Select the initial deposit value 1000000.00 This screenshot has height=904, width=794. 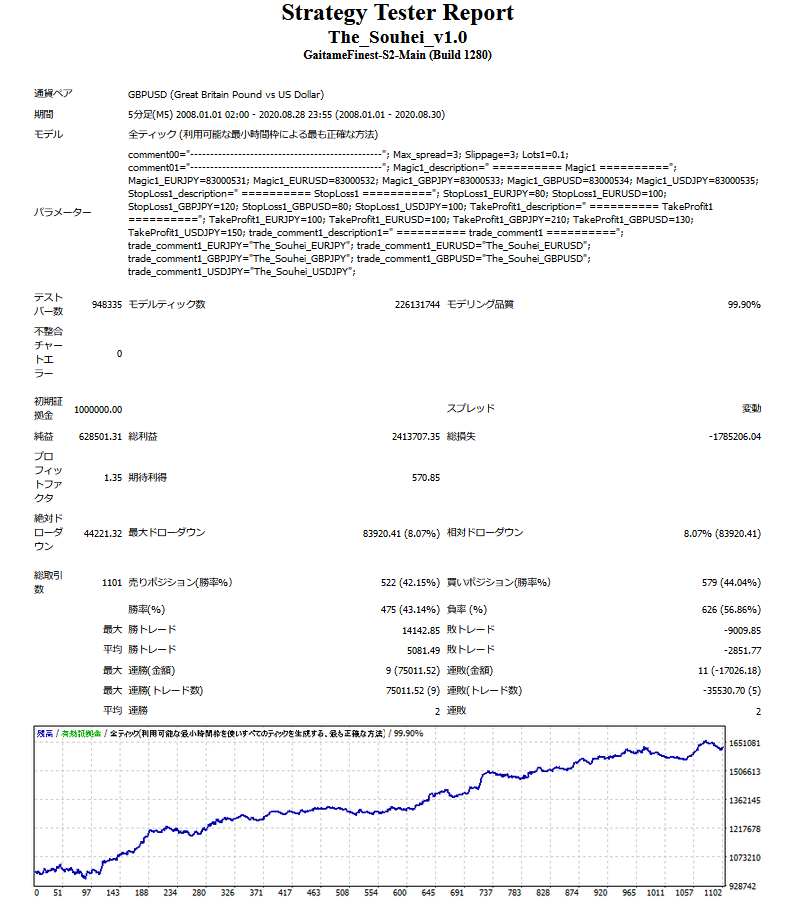pyautogui.click(x=98, y=409)
